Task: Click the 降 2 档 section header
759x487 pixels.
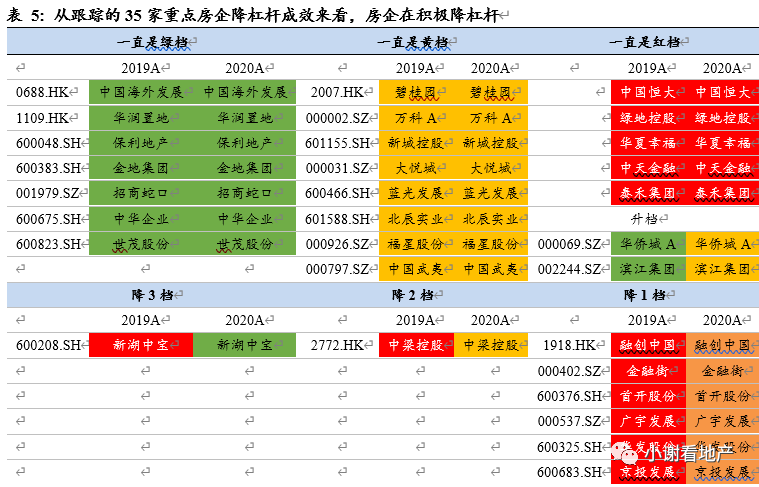Action: click(412, 295)
